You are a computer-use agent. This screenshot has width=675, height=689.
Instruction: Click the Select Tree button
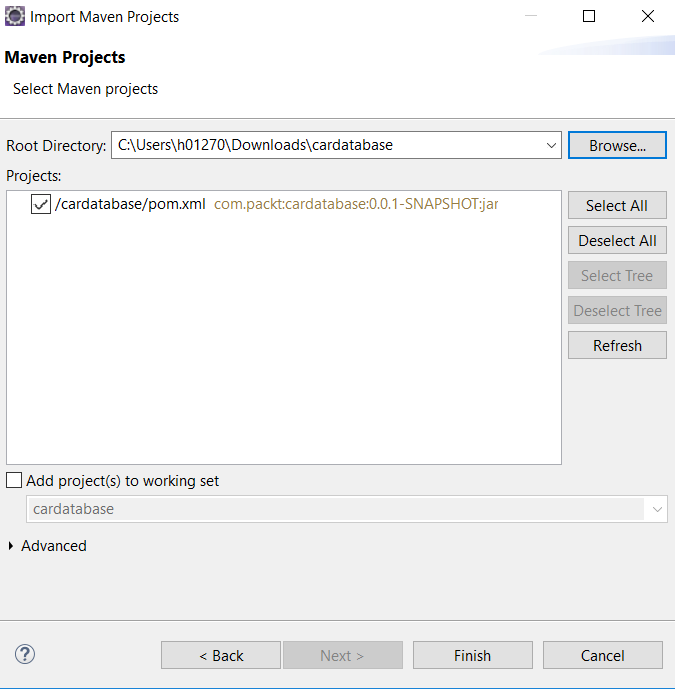click(x=617, y=276)
